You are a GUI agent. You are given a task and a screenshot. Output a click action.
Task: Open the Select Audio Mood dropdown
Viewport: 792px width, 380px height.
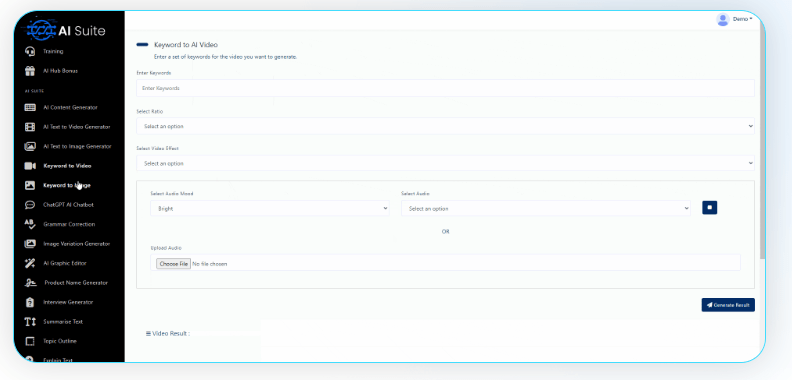(x=270, y=208)
